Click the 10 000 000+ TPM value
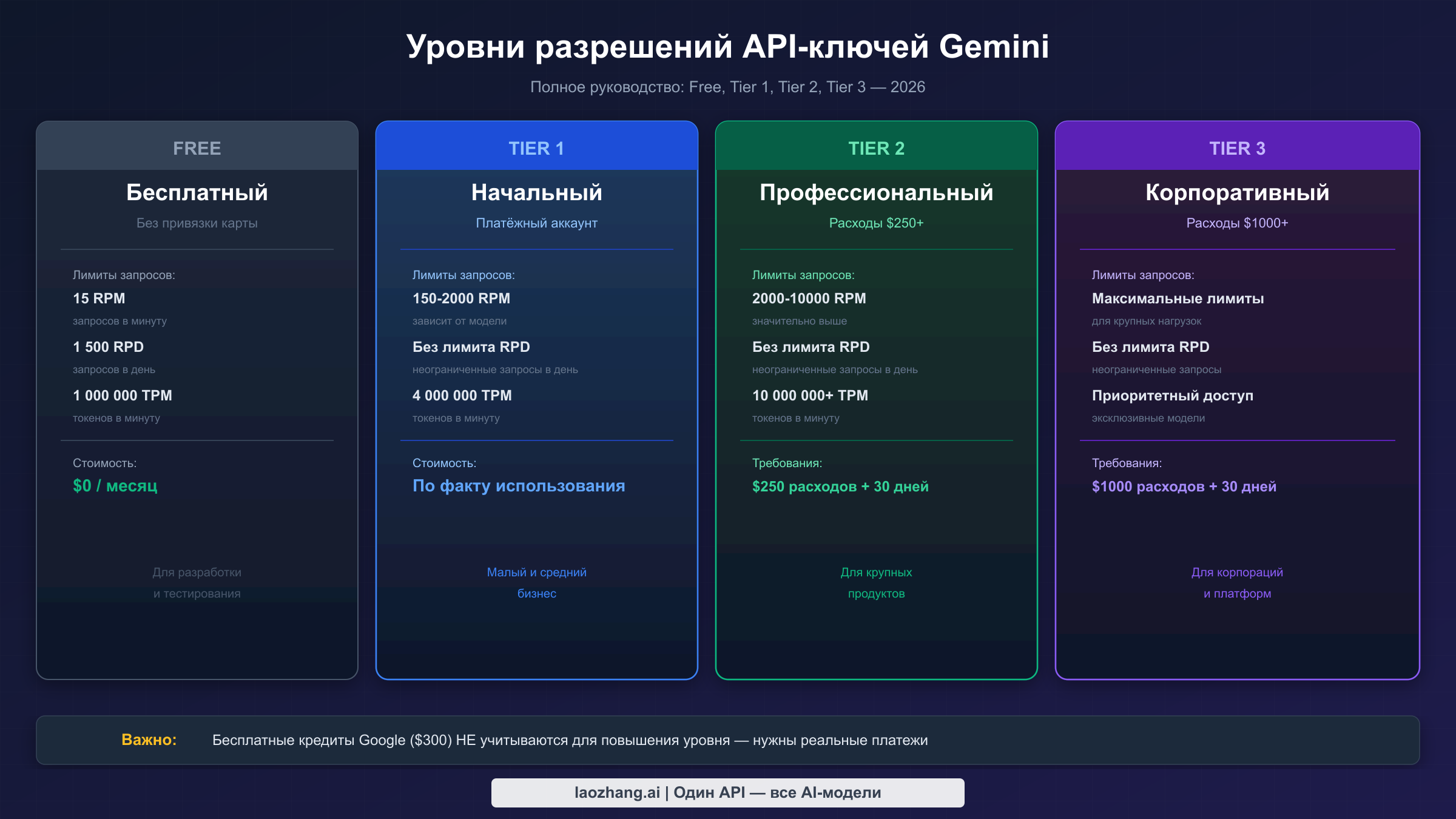Image resolution: width=1456 pixels, height=819 pixels. [810, 396]
